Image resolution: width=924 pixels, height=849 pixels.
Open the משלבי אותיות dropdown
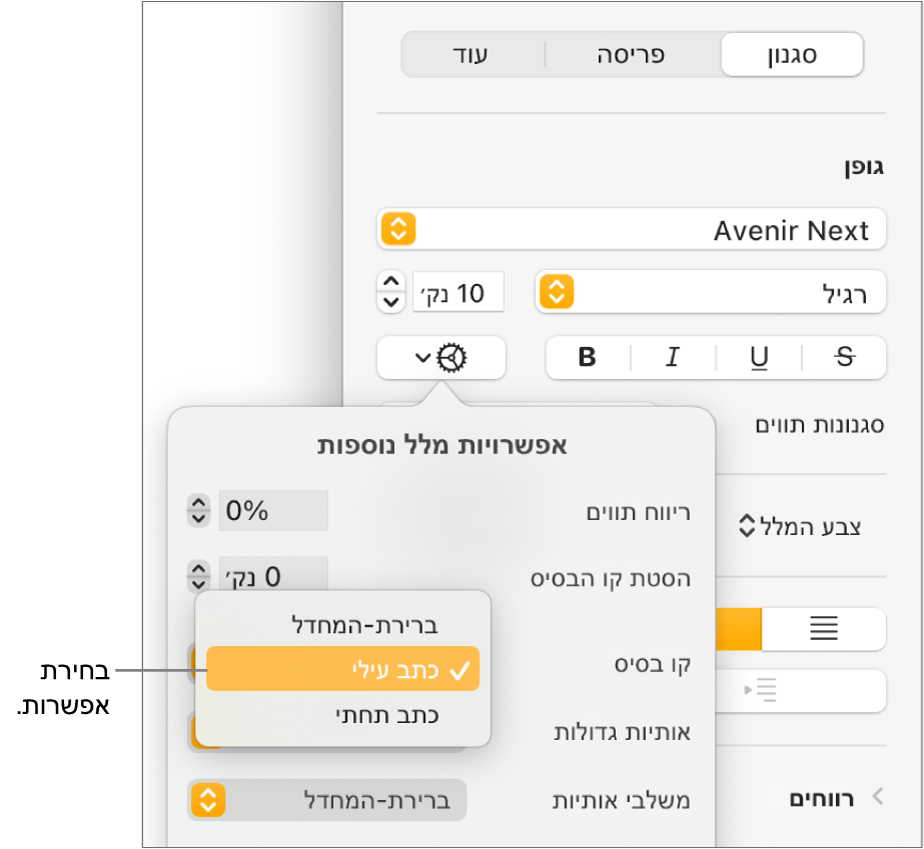(327, 800)
